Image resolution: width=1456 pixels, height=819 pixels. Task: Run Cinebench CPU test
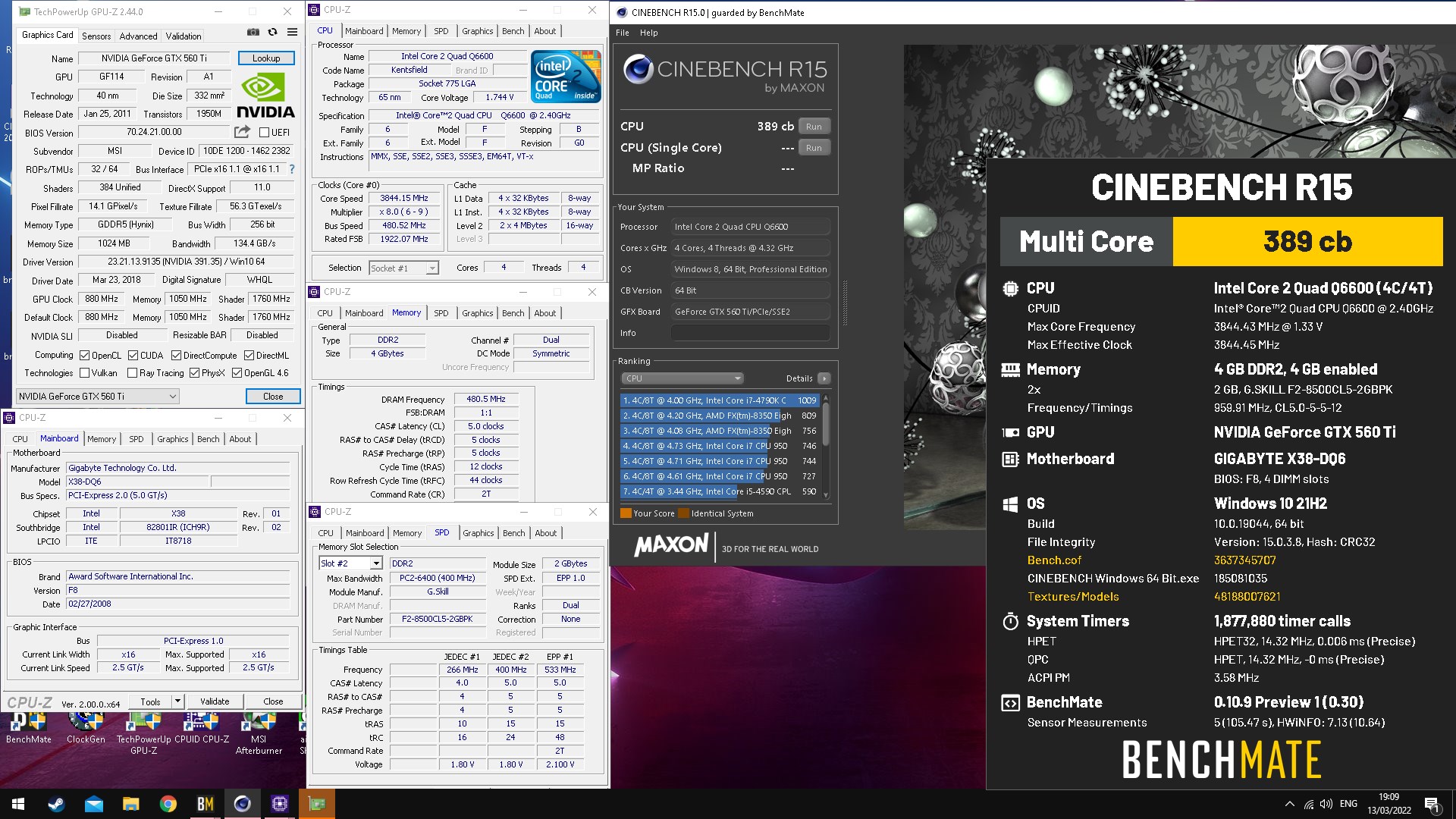[814, 127]
